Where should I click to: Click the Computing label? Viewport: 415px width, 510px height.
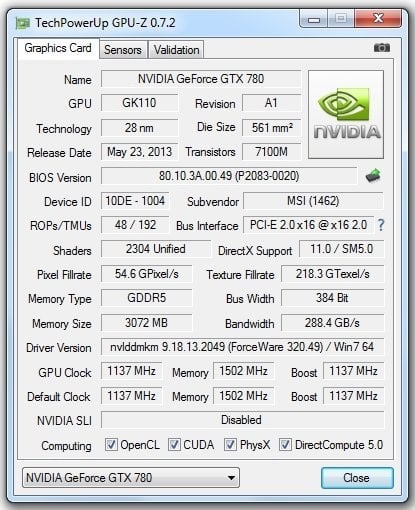click(66, 446)
